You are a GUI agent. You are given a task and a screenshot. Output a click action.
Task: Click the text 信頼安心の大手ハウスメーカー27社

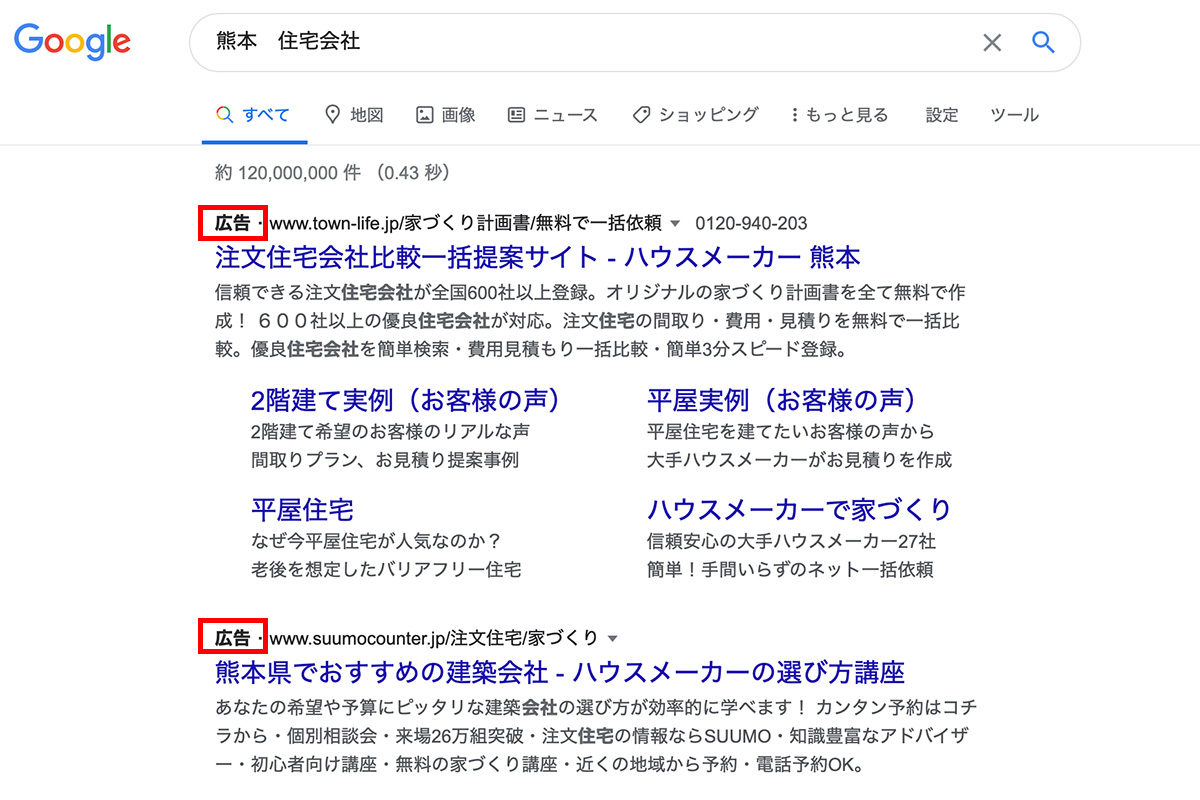coord(792,541)
